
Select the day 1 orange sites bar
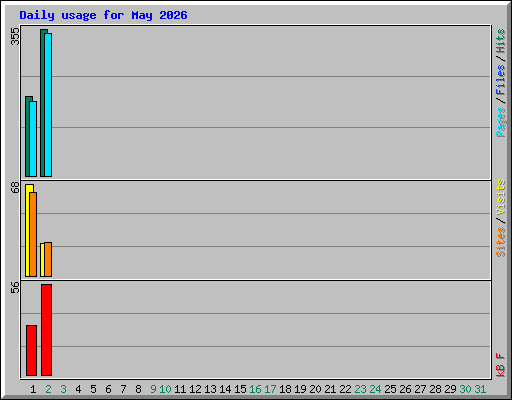coord(33,234)
